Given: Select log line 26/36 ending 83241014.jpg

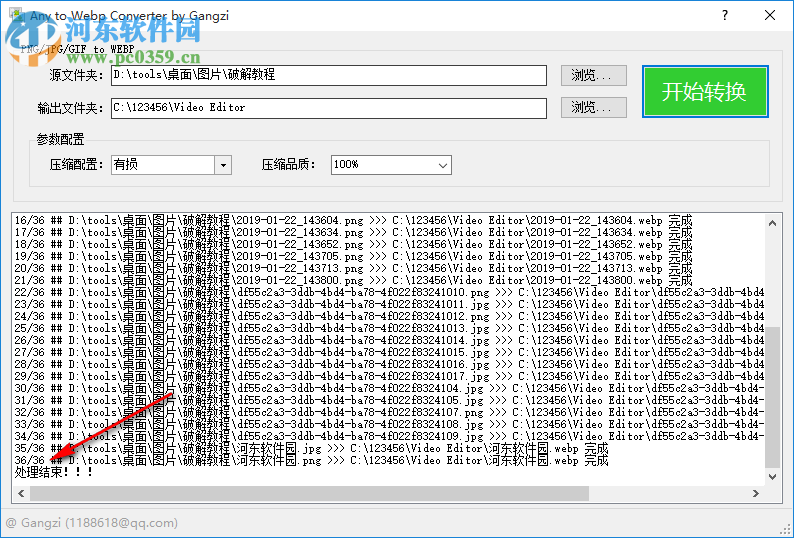Looking at the screenshot, I should pos(389,340).
